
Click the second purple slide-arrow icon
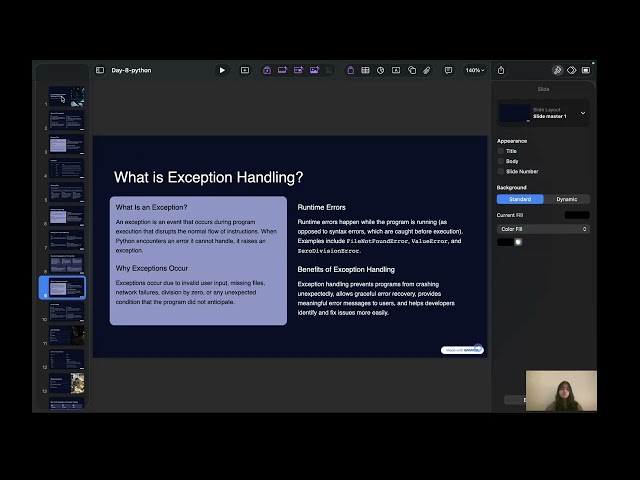coord(282,70)
